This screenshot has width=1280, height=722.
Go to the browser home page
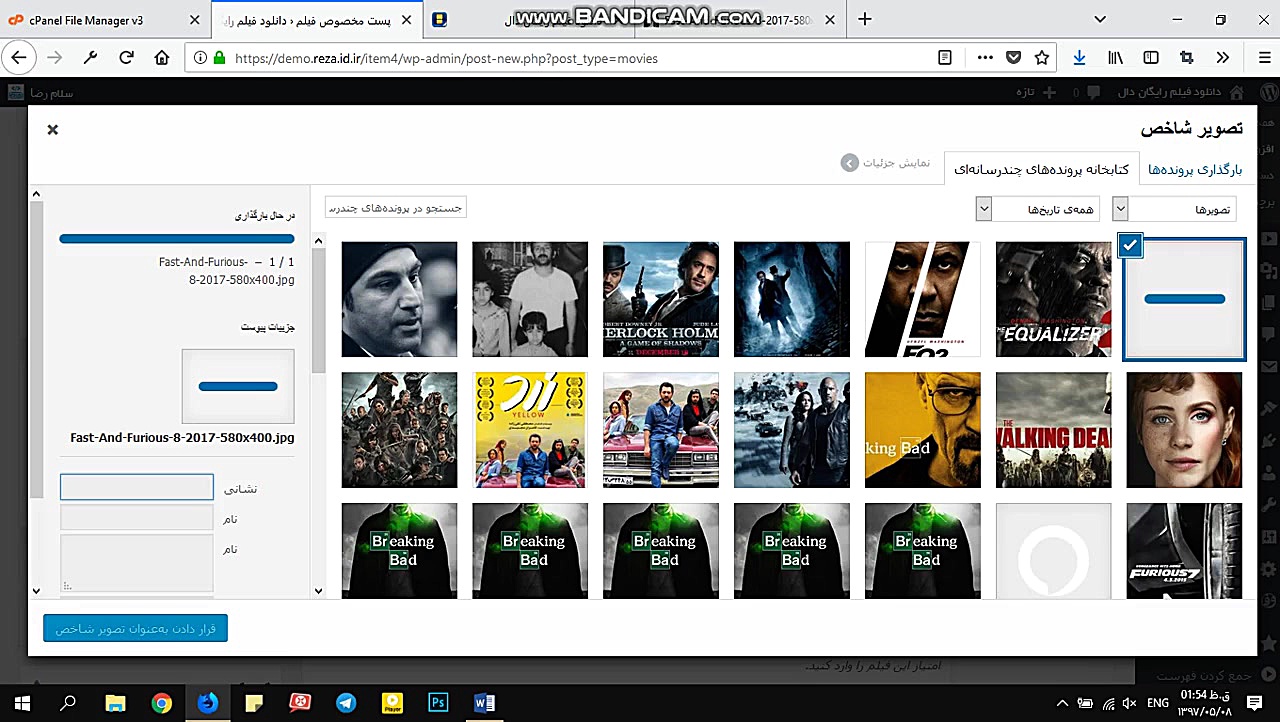point(162,58)
